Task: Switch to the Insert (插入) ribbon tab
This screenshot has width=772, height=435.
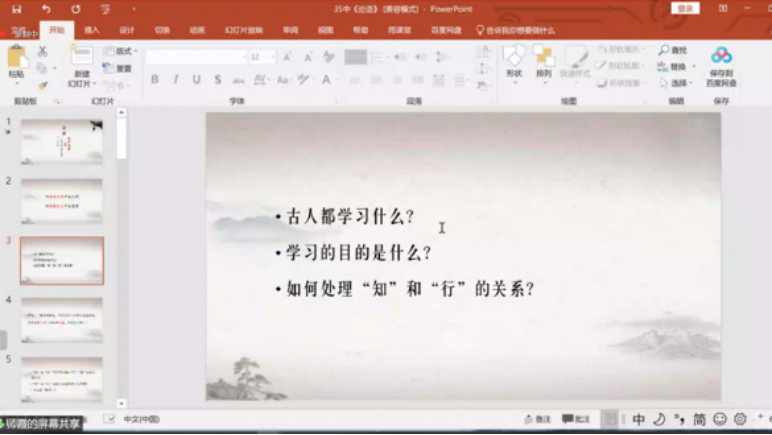Action: (92, 30)
